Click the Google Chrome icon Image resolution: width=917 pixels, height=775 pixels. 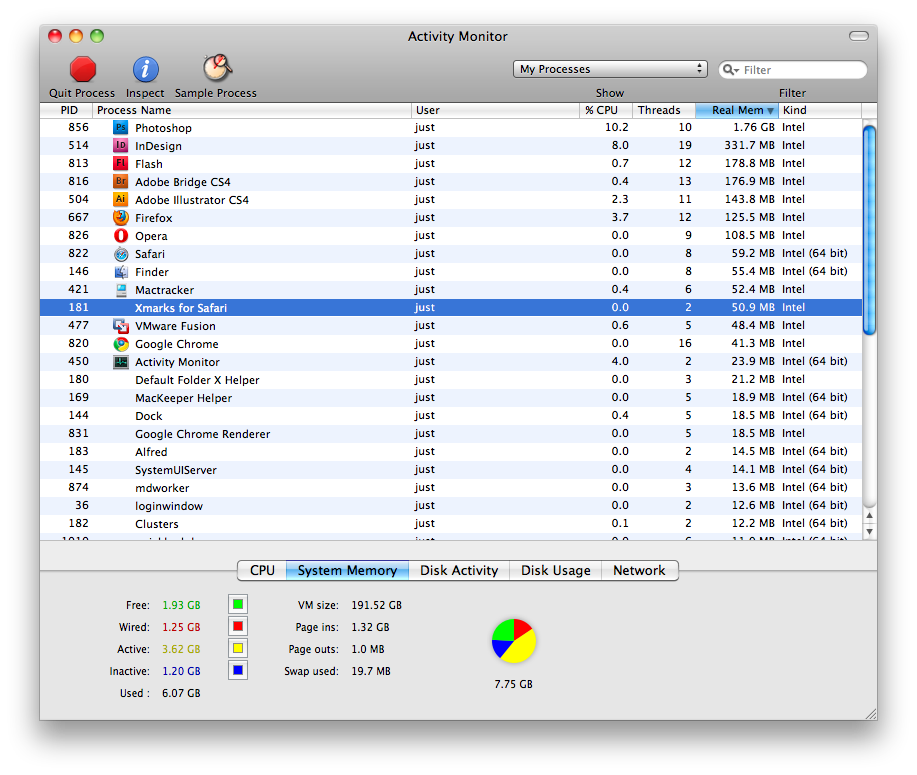(x=120, y=344)
